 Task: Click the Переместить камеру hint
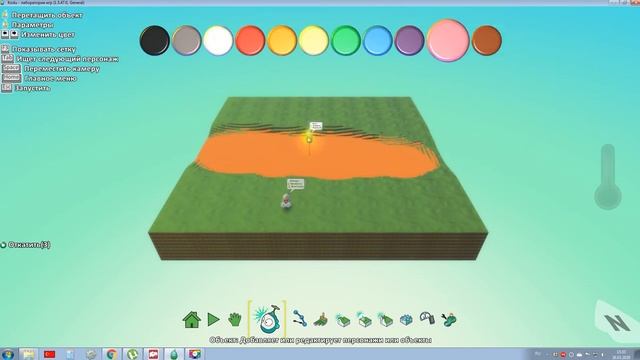coord(62,69)
